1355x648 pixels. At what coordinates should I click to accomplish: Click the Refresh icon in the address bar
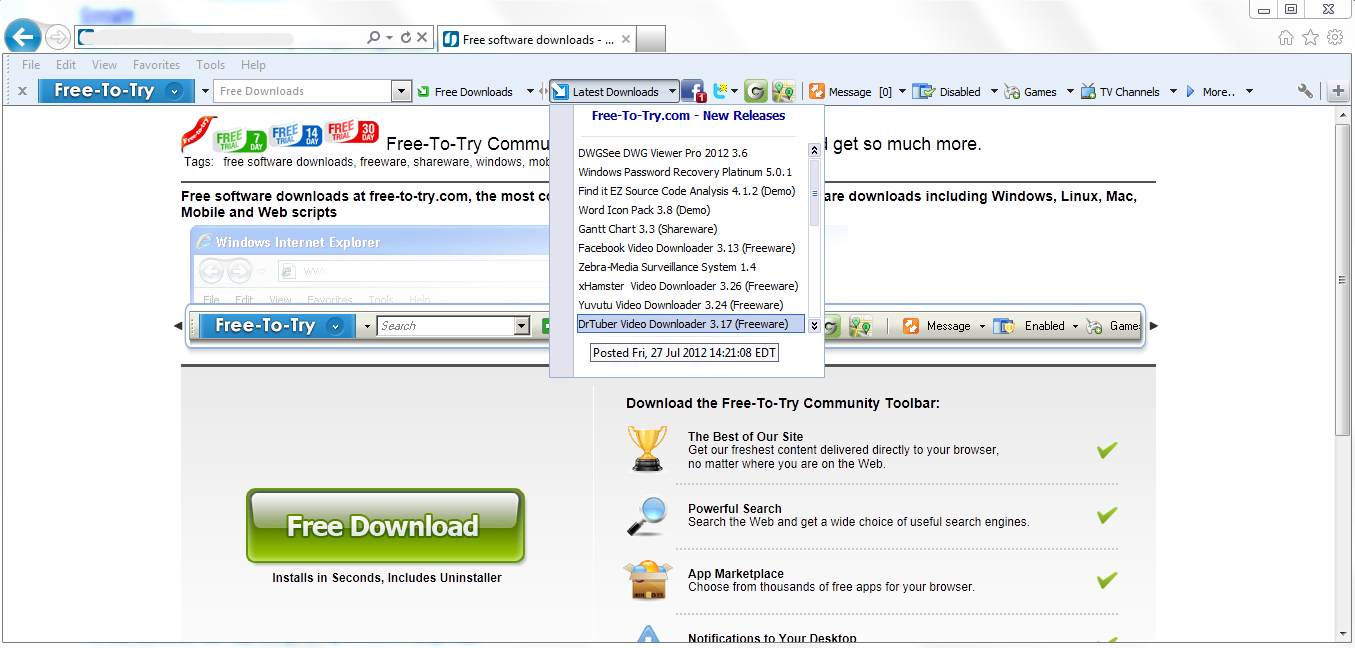pos(406,38)
